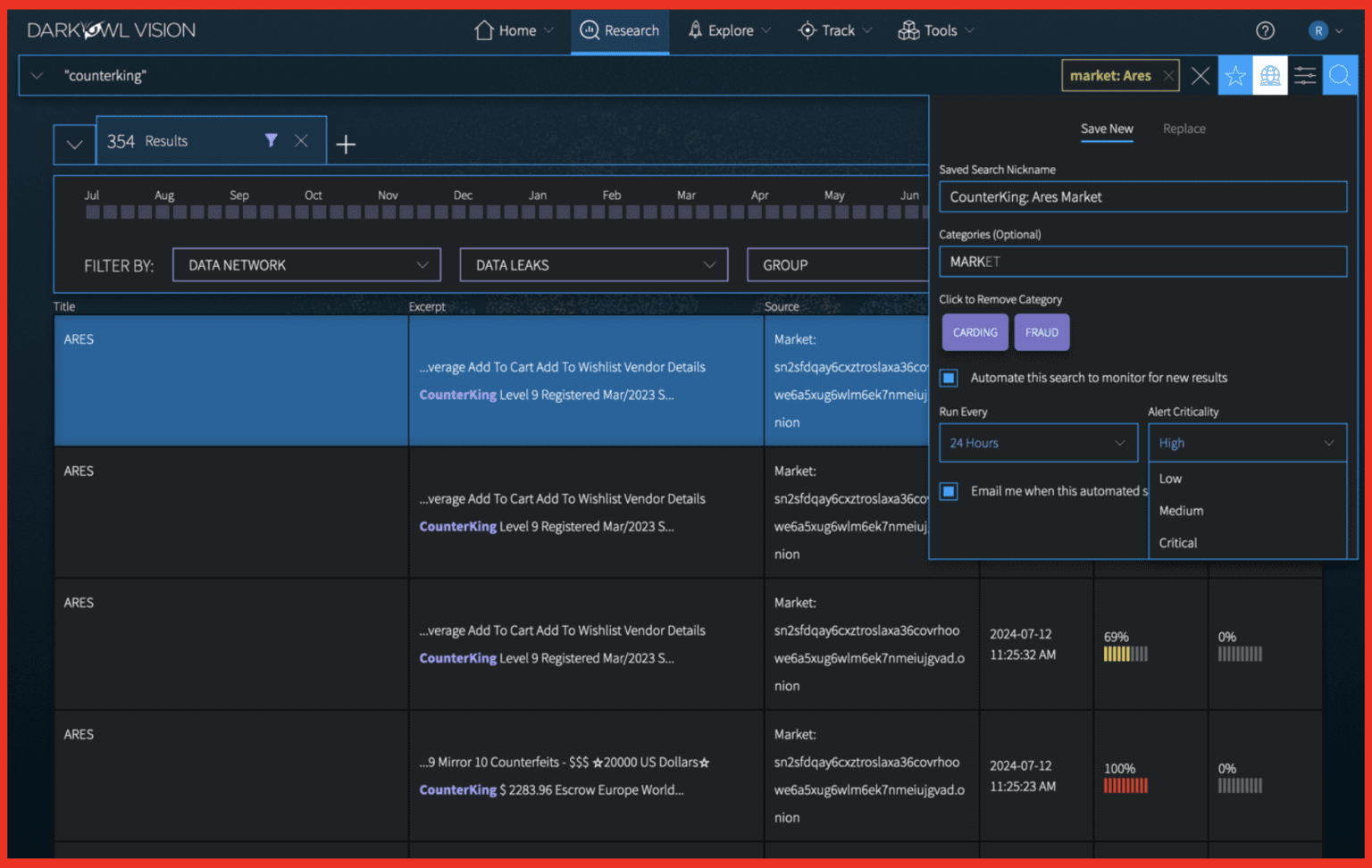
Task: Expand the DATA NETWORK filter dropdown
Action: (306, 264)
